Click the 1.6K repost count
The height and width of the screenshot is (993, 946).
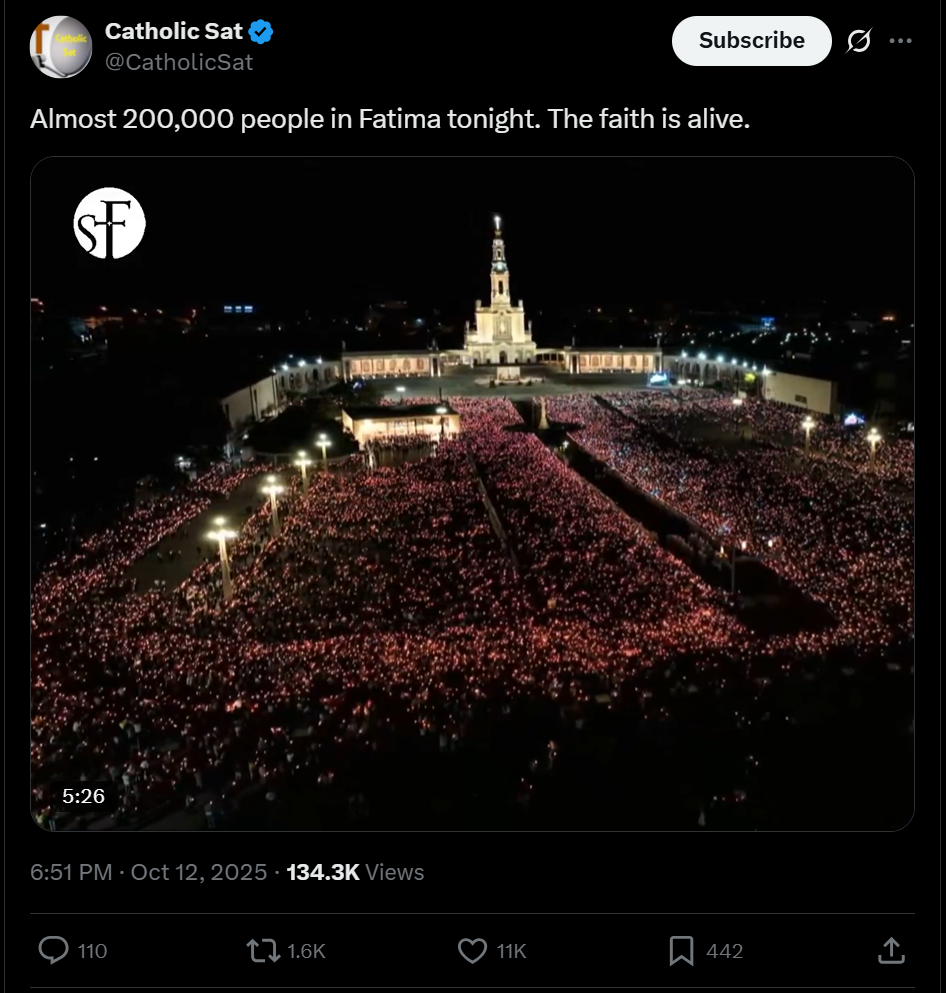click(306, 951)
